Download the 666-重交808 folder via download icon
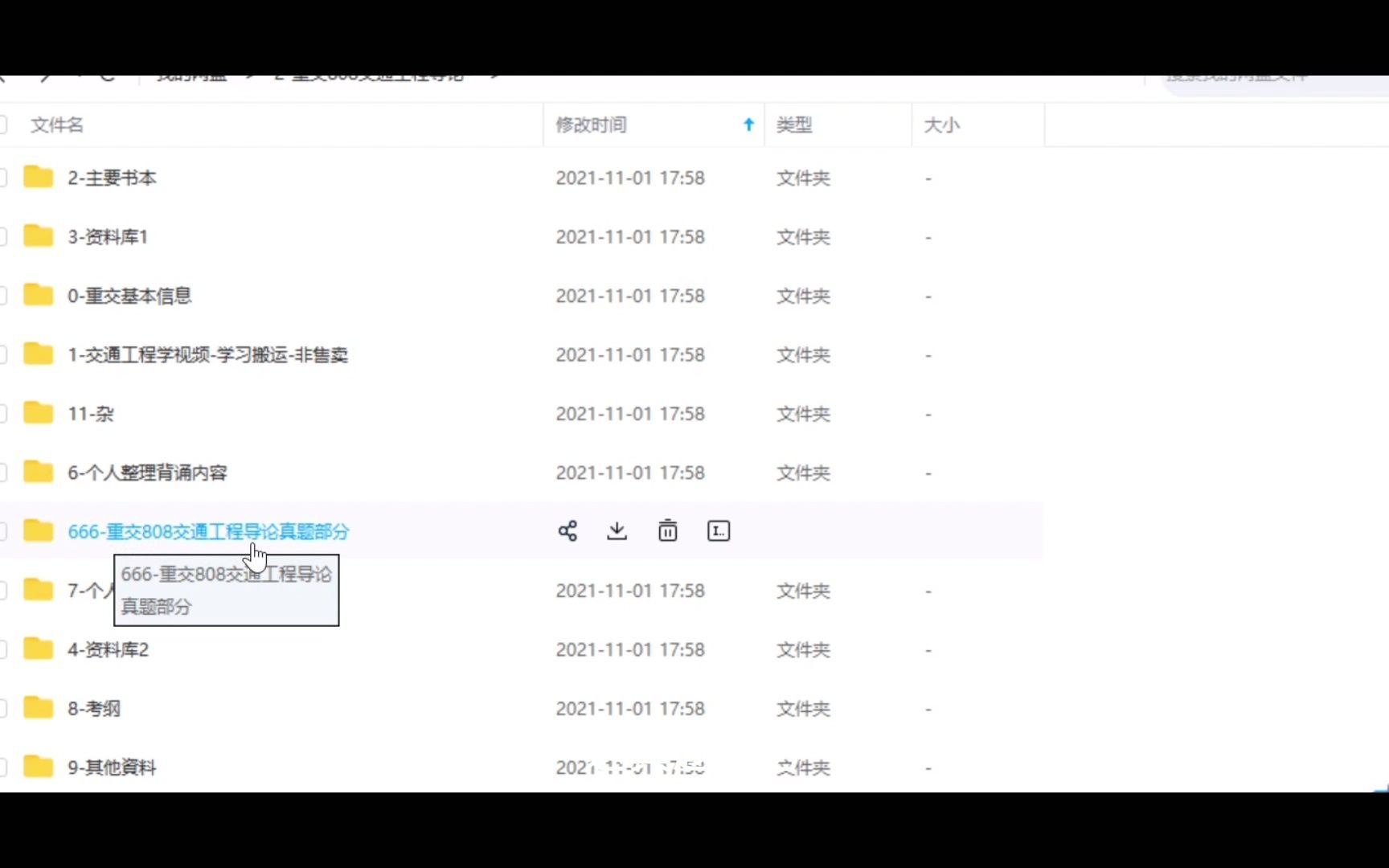1389x868 pixels. [617, 531]
